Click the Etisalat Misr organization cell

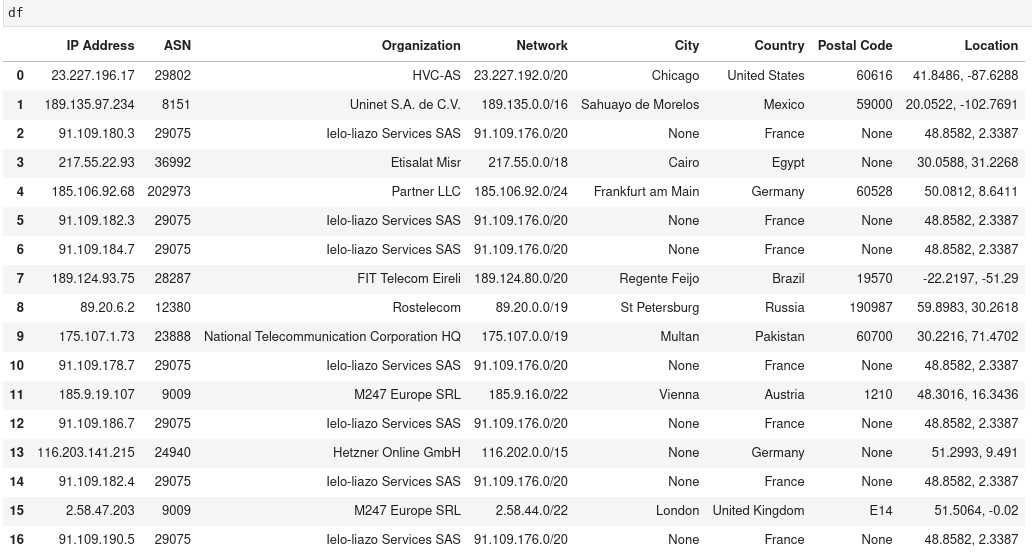tap(426, 162)
